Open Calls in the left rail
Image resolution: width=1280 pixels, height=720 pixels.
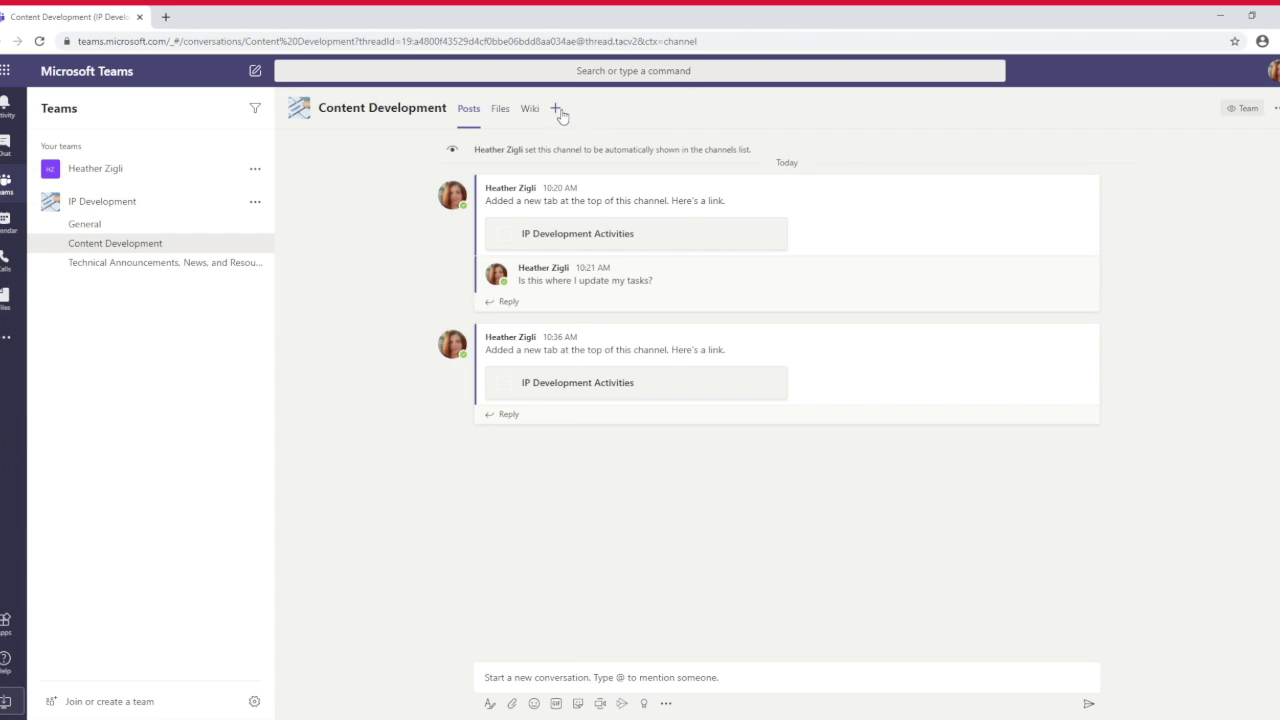point(5,261)
